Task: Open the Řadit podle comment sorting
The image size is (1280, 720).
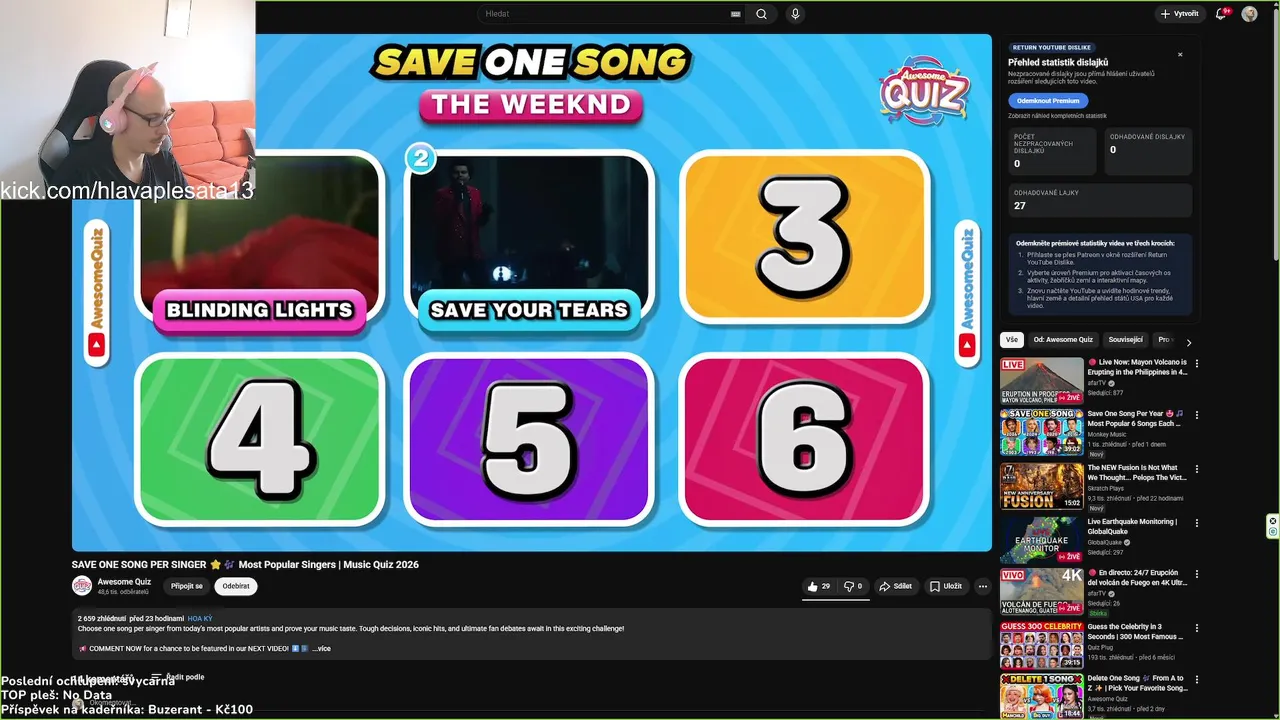Action: [x=177, y=677]
